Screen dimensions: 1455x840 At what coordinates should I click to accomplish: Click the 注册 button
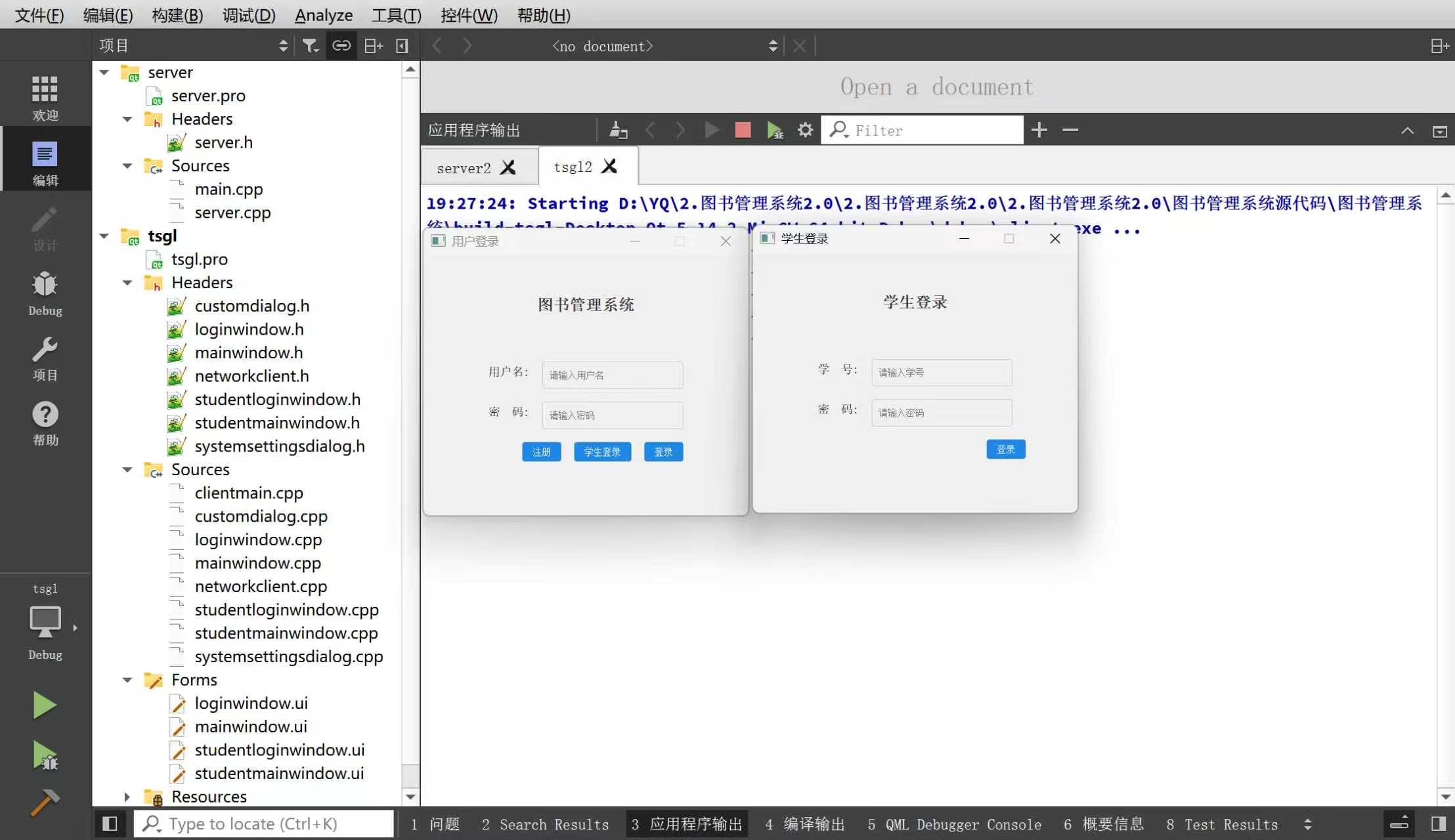coord(541,451)
